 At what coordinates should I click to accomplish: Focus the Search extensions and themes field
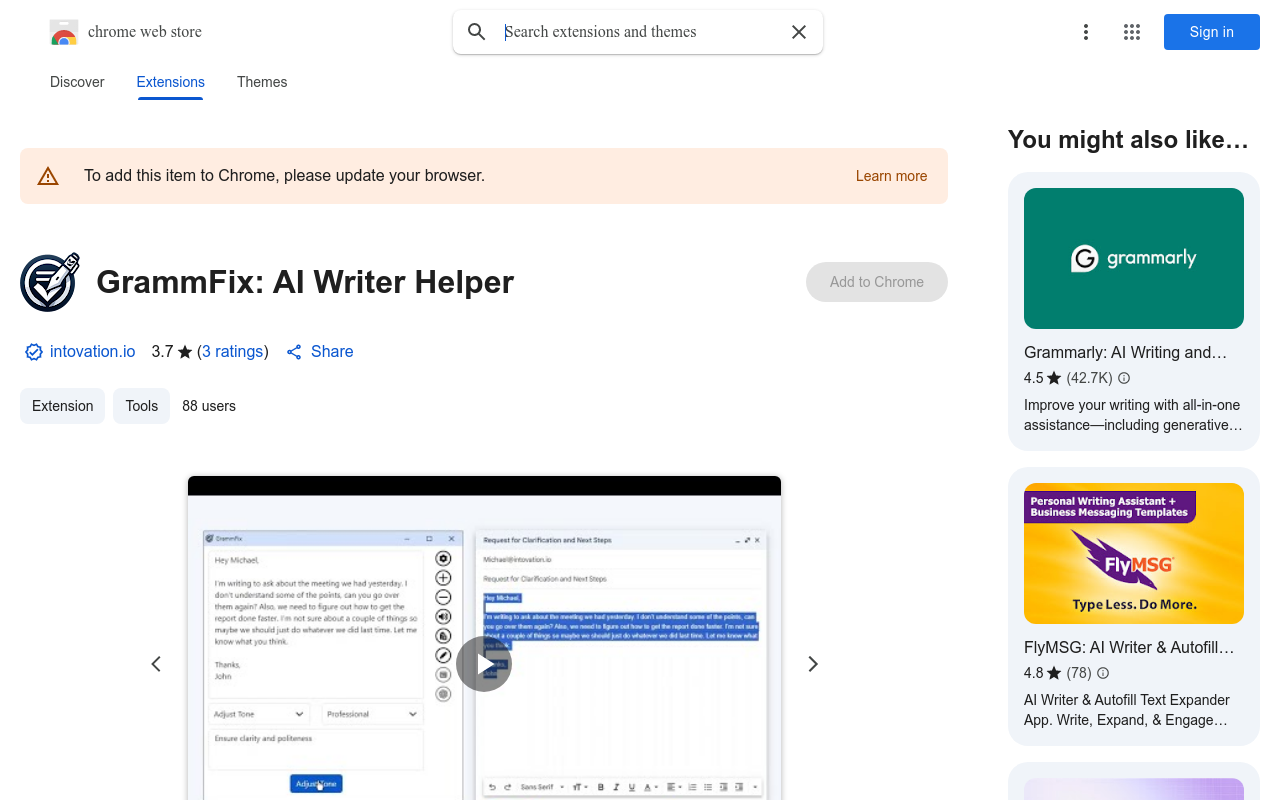click(640, 32)
